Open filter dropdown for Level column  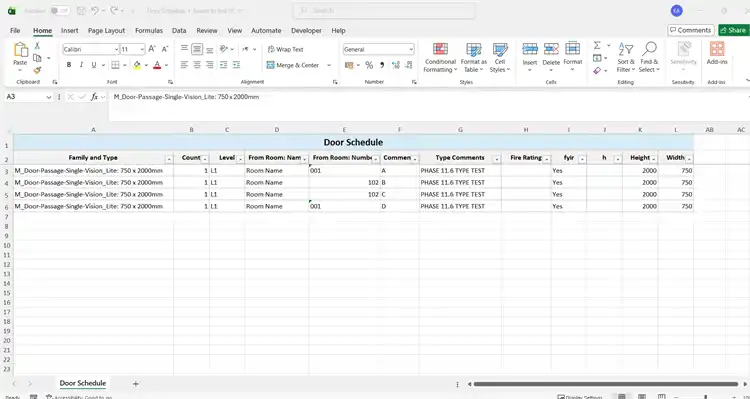pyautogui.click(x=240, y=159)
